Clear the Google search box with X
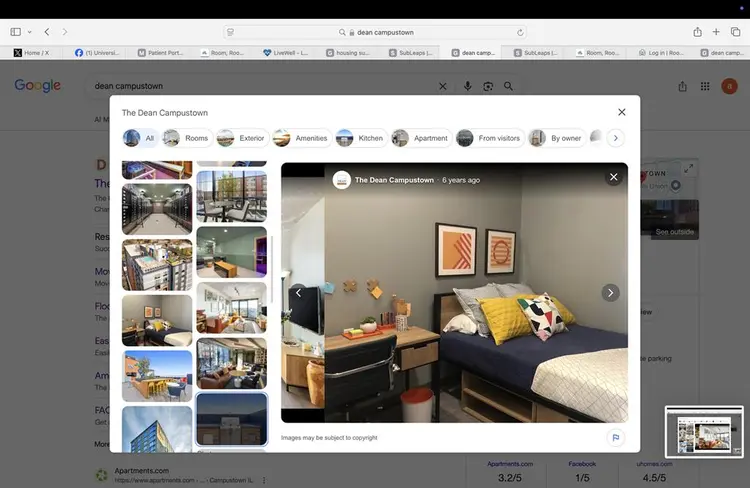This screenshot has height=488, width=750. (442, 86)
